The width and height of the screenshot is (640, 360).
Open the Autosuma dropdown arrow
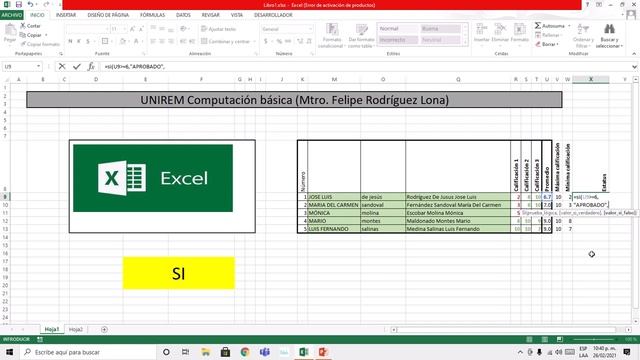pos(569,26)
